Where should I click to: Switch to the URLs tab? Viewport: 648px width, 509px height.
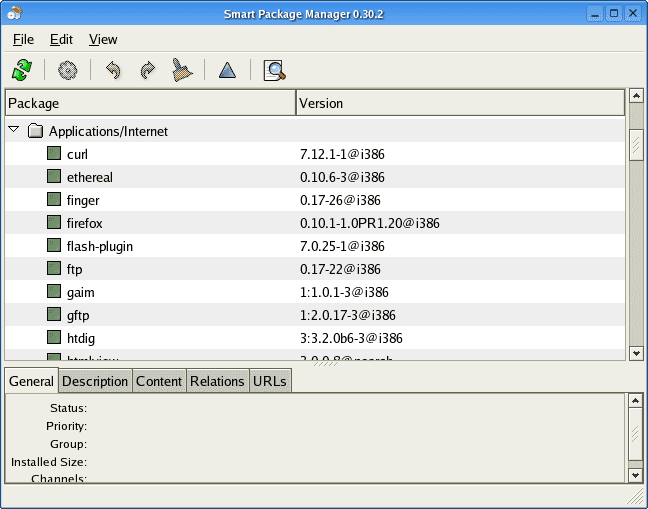coord(270,381)
